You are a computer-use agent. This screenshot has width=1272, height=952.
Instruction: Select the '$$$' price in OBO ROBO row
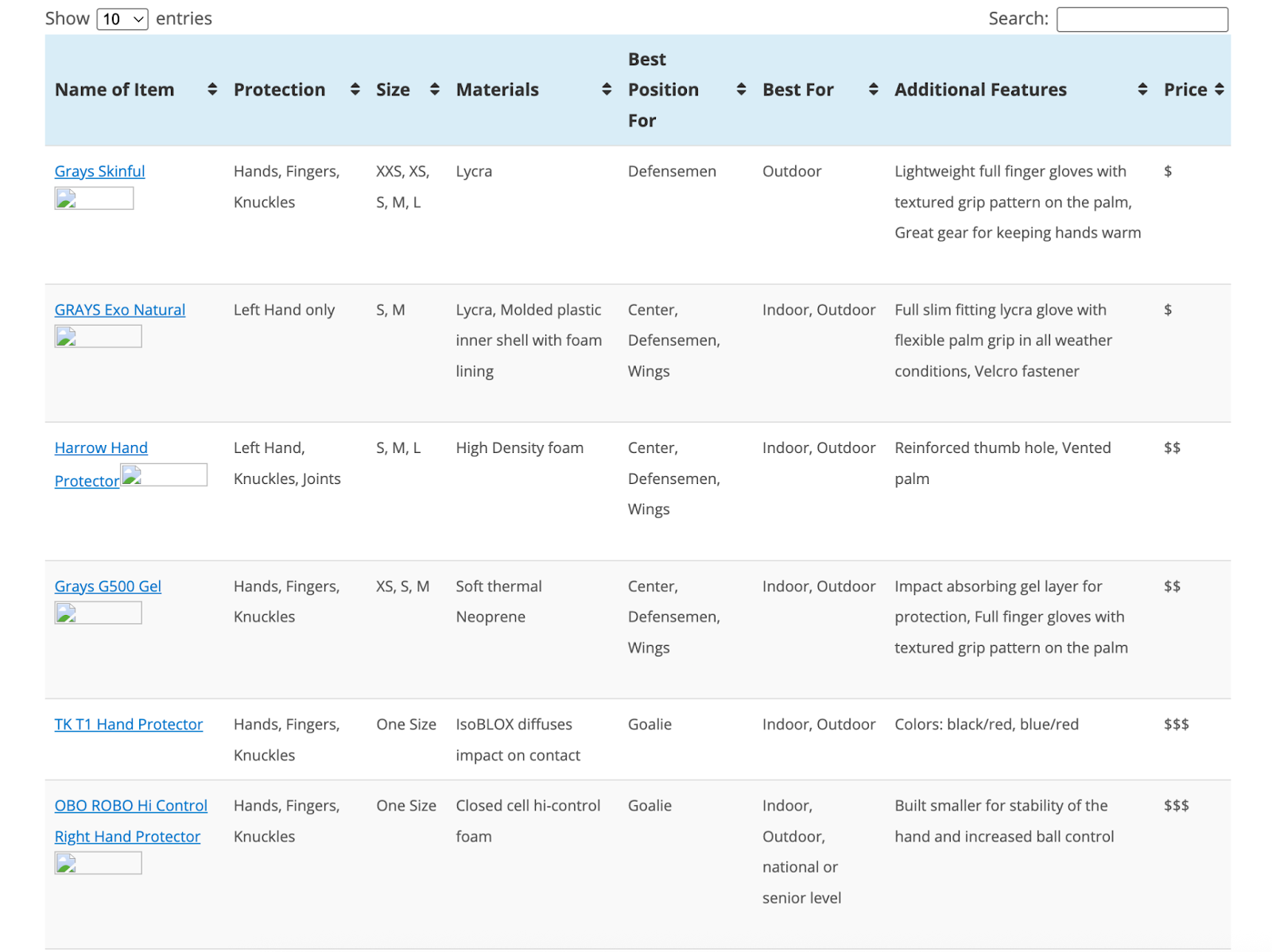1177,806
